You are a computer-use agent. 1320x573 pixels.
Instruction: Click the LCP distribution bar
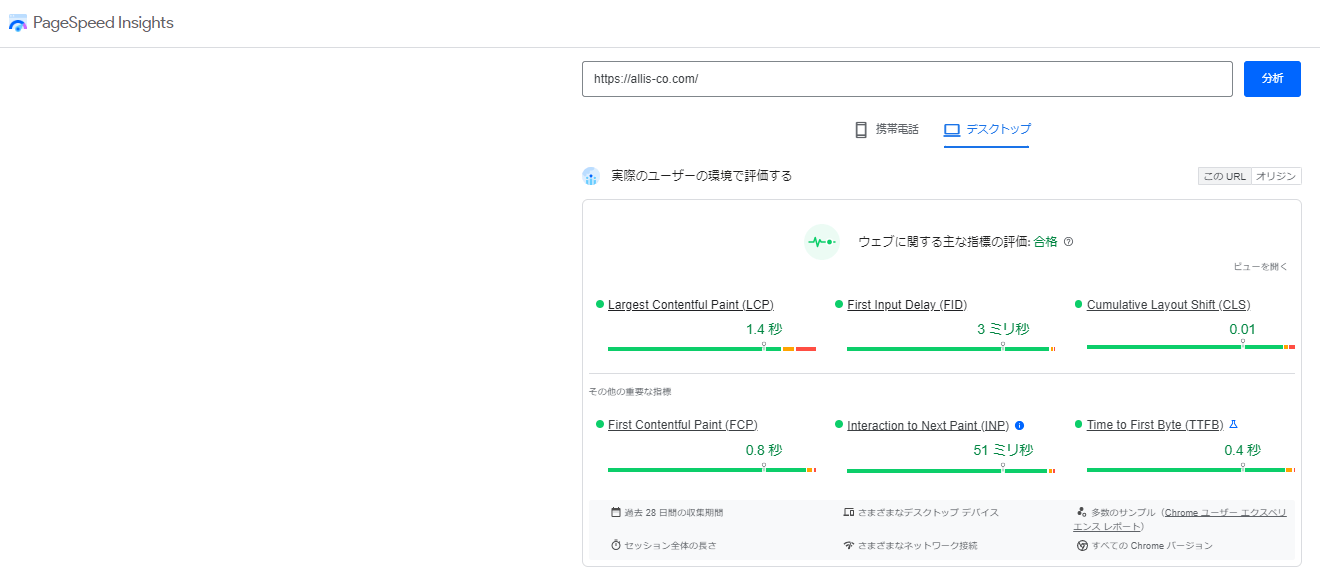[711, 349]
